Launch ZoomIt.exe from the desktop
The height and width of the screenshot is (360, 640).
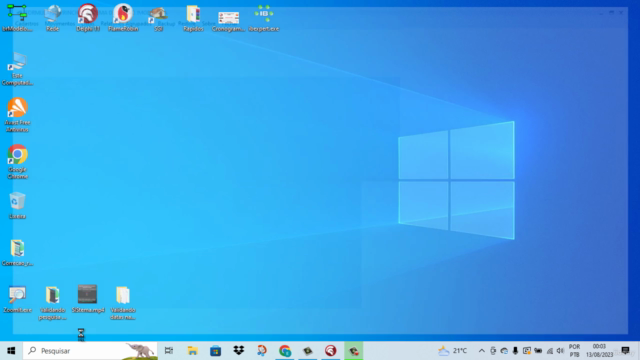tap(17, 300)
